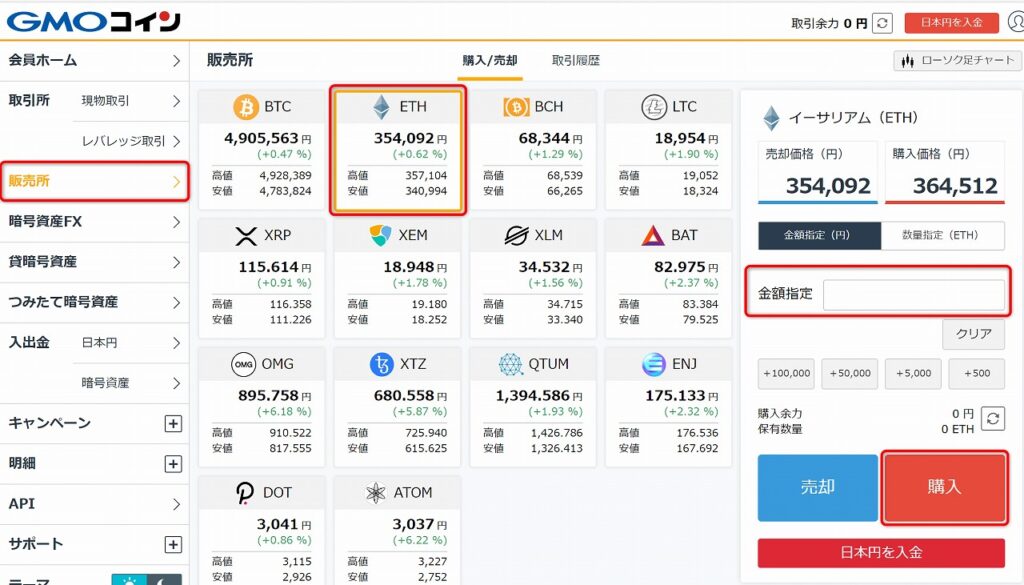Click the Cosmos ATOM icon
This screenshot has width=1024, height=585.
click(376, 493)
